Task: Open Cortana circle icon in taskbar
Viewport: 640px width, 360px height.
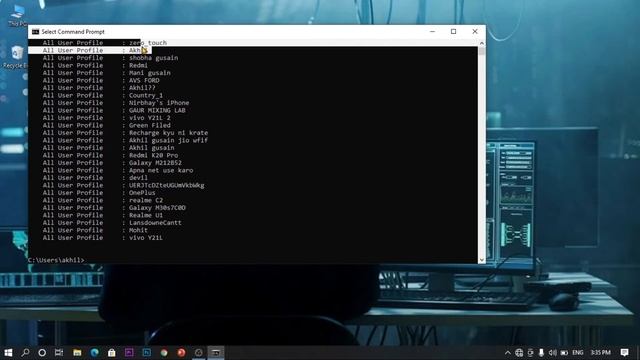Action: click(42, 352)
